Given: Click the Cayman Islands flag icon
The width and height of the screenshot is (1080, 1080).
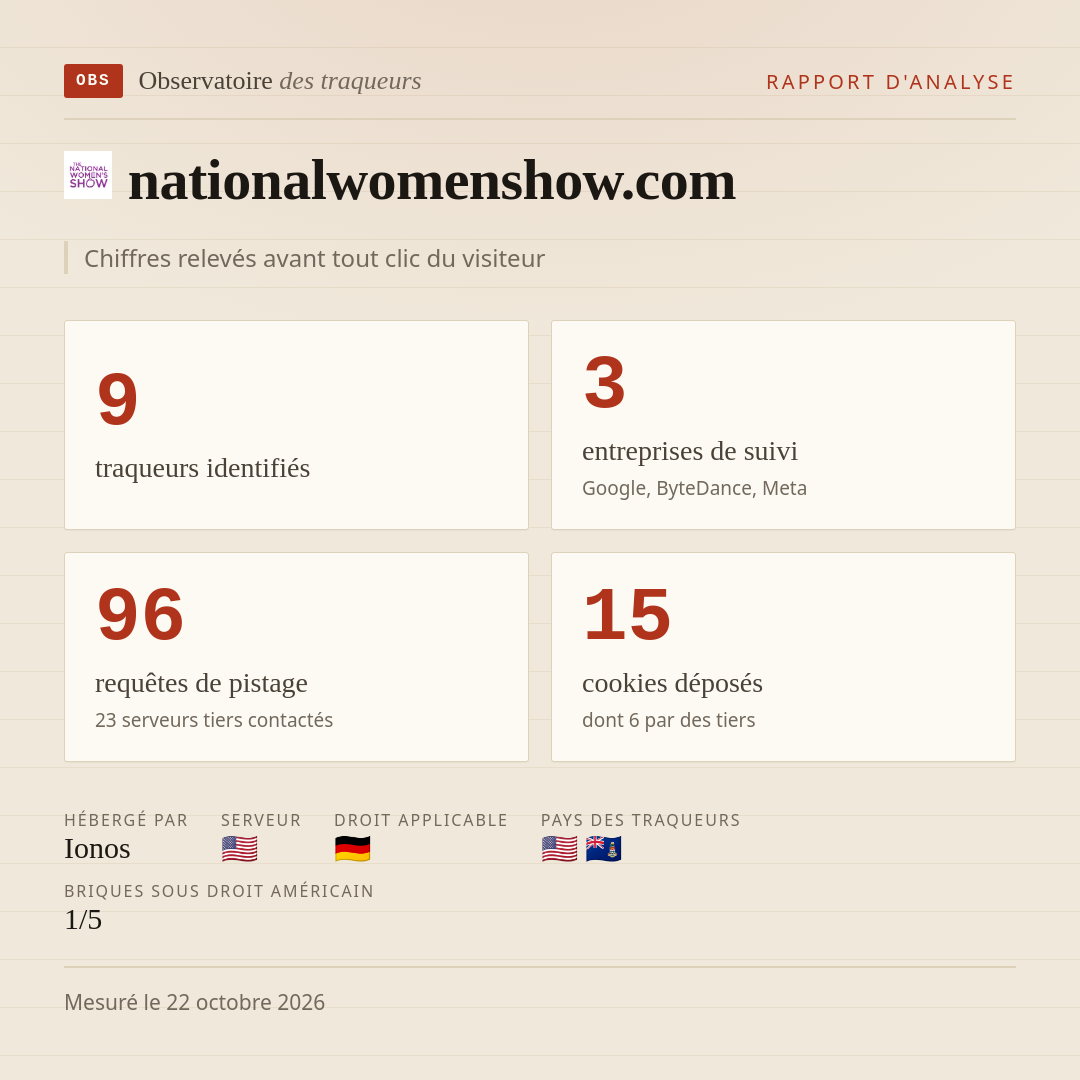Looking at the screenshot, I should (603, 849).
